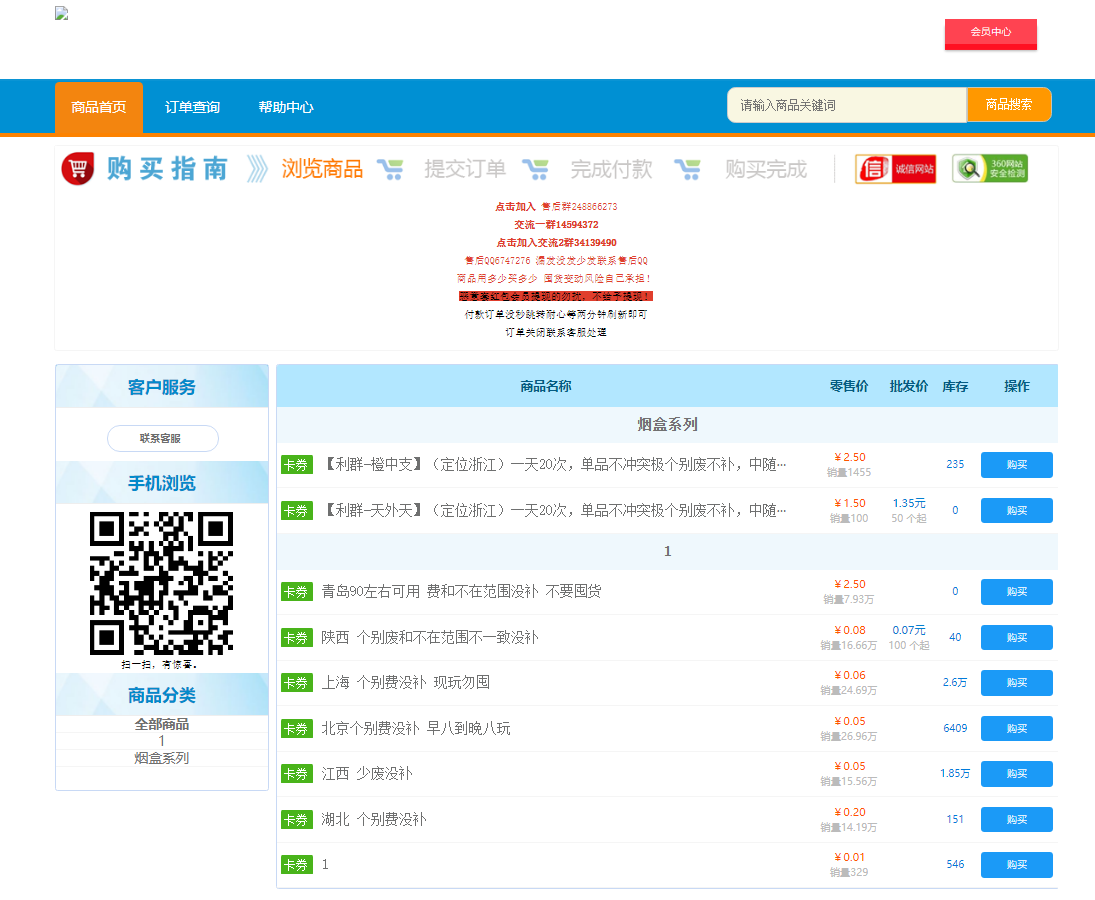1095x900 pixels.
Task: Select 烟盒系列 category in sidebar
Action: (161, 758)
